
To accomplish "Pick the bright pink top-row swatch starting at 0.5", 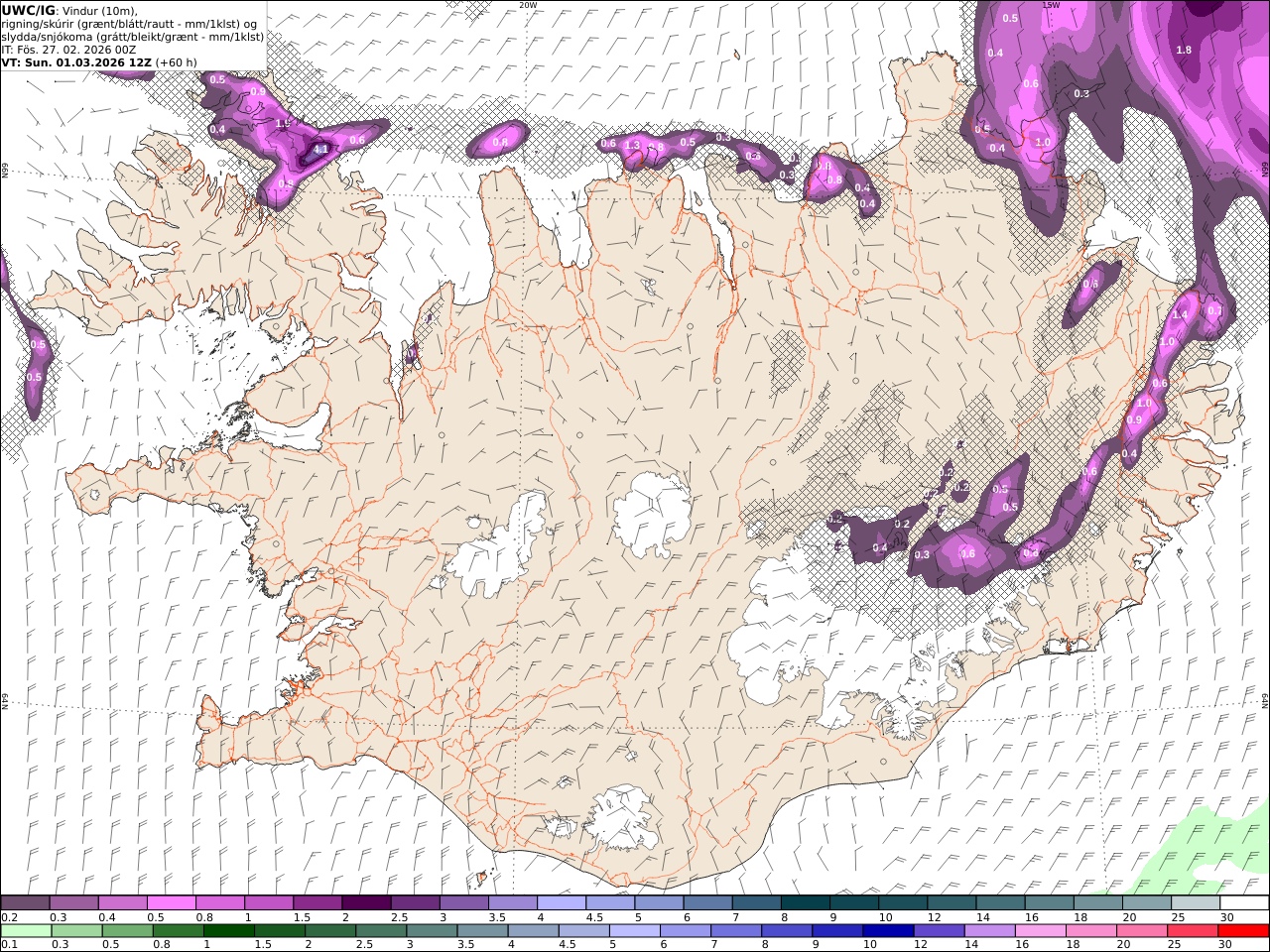I will (172, 903).
